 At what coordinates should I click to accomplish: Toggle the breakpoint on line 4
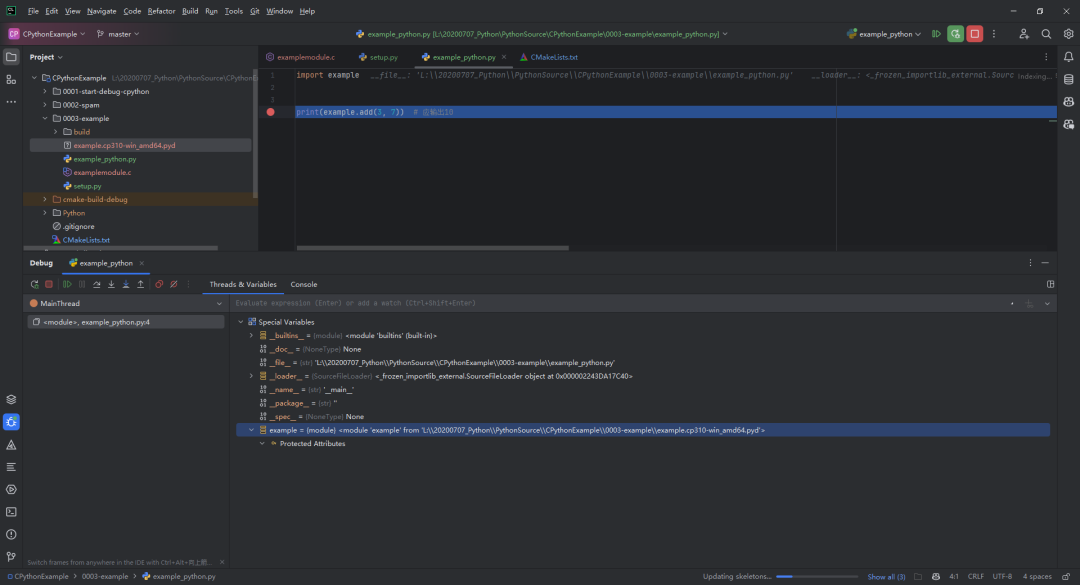point(271,112)
